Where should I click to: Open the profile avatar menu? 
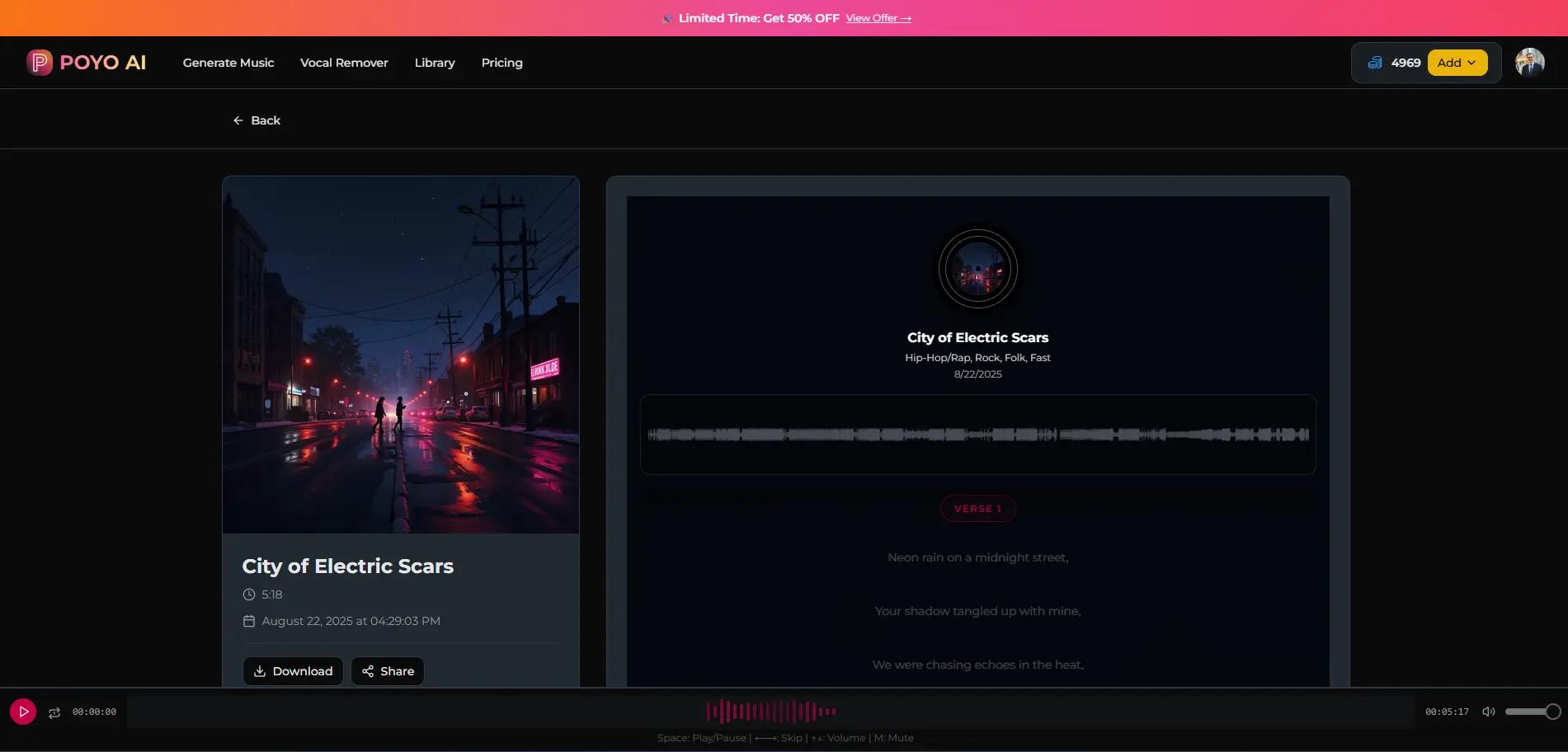click(1529, 62)
